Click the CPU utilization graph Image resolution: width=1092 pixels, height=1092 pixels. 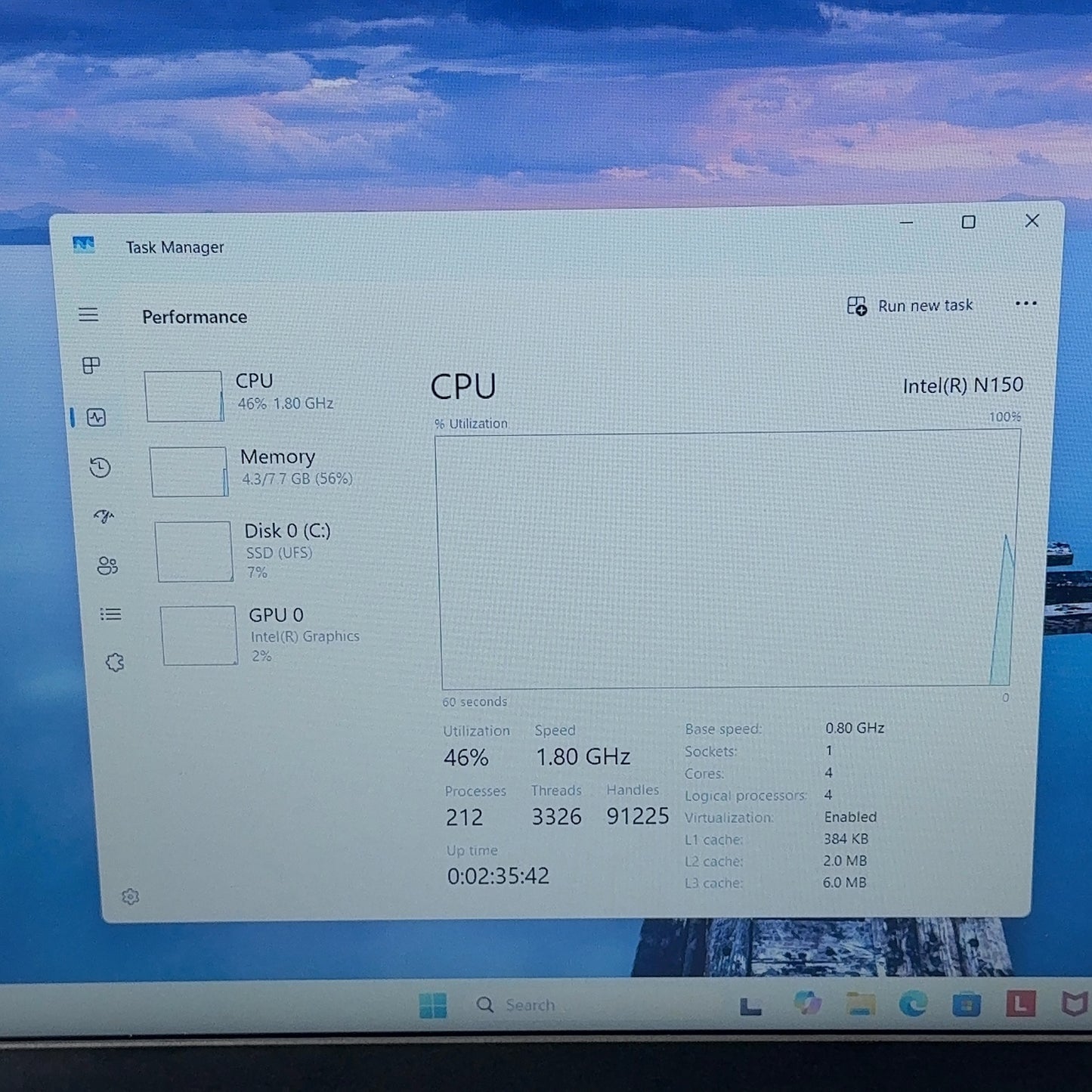click(729, 558)
